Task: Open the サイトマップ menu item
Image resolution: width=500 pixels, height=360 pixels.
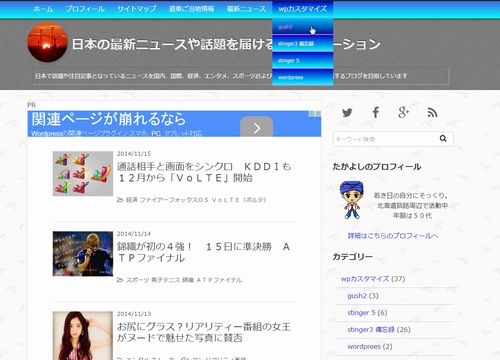Action: 137,9
